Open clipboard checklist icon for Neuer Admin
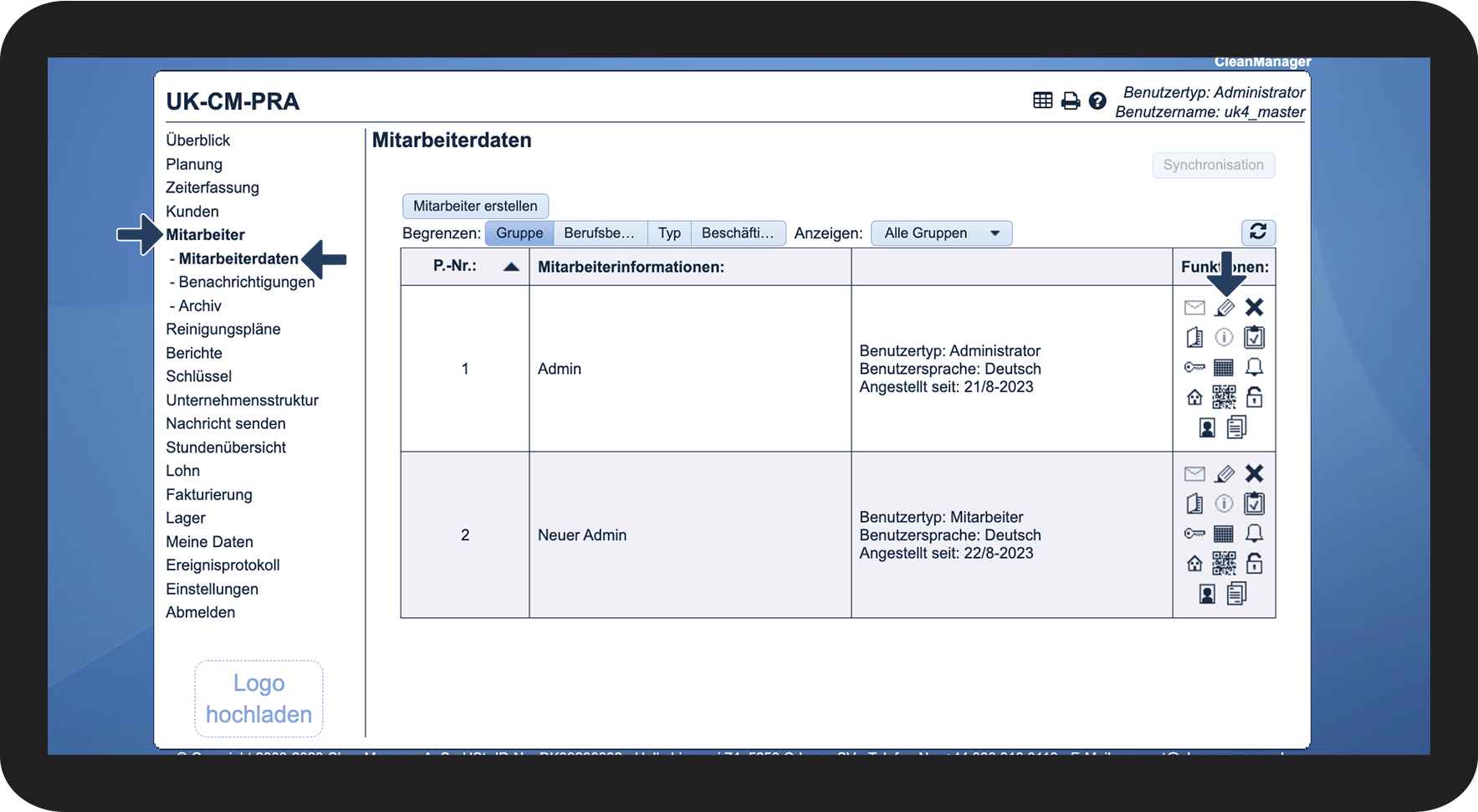Viewport: 1478px width, 812px height. 1254,503
